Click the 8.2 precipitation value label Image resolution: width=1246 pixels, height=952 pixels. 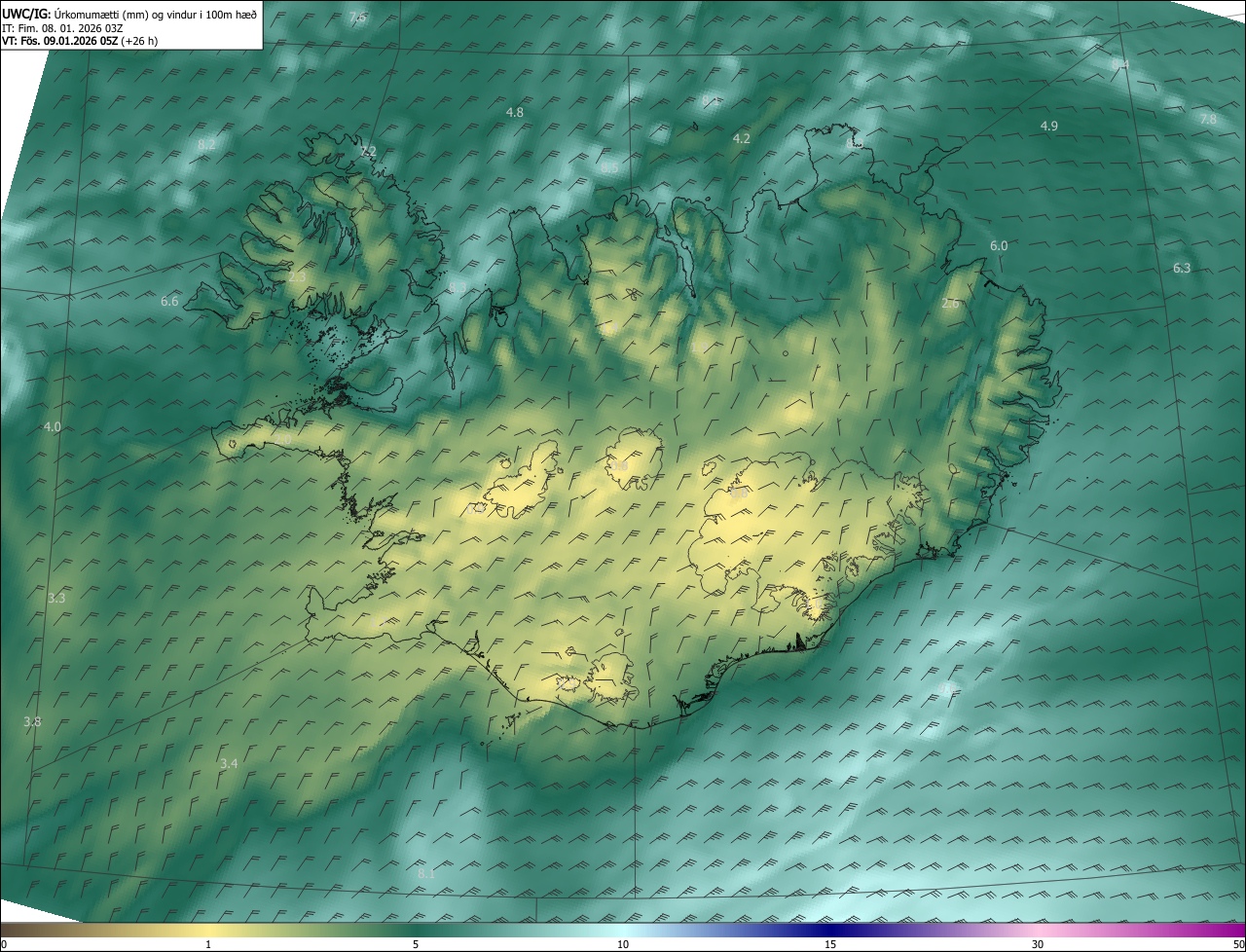[x=206, y=144]
